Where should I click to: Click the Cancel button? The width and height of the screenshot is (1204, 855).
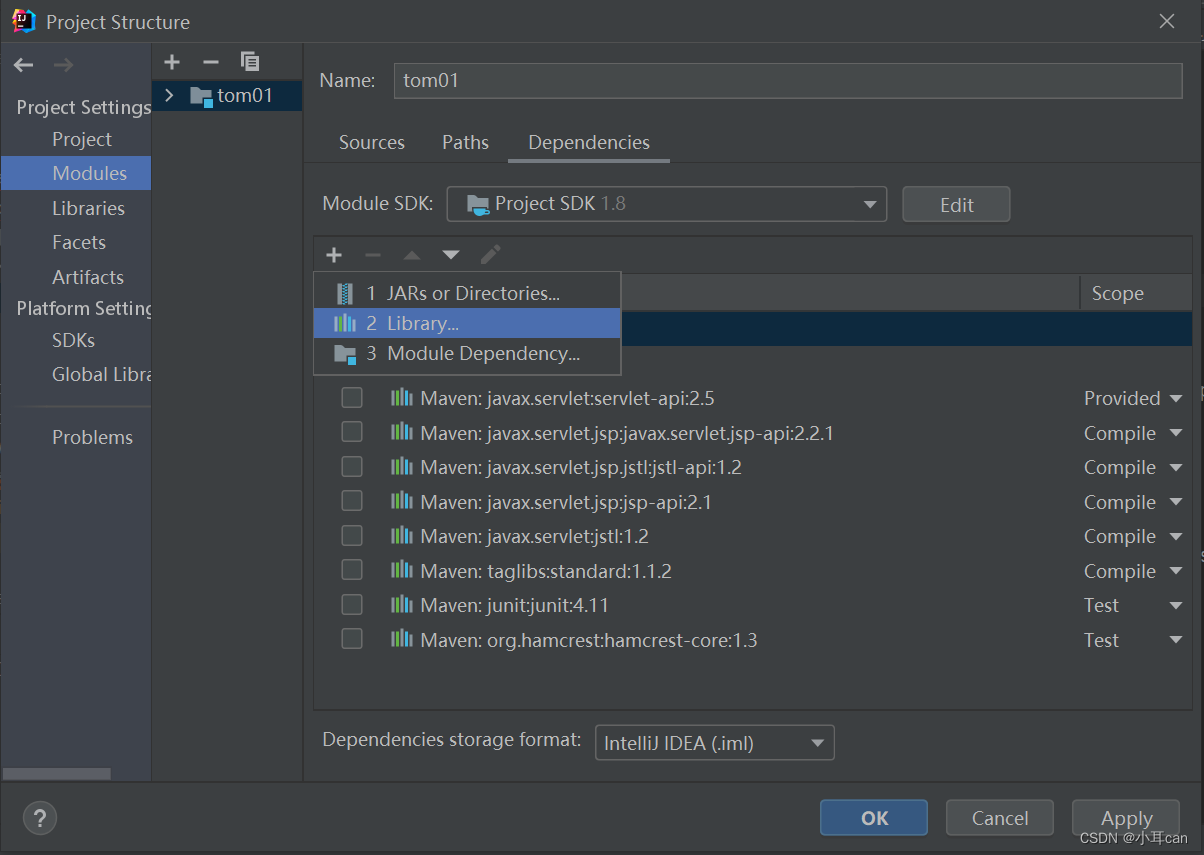pyautogui.click(x=1000, y=818)
